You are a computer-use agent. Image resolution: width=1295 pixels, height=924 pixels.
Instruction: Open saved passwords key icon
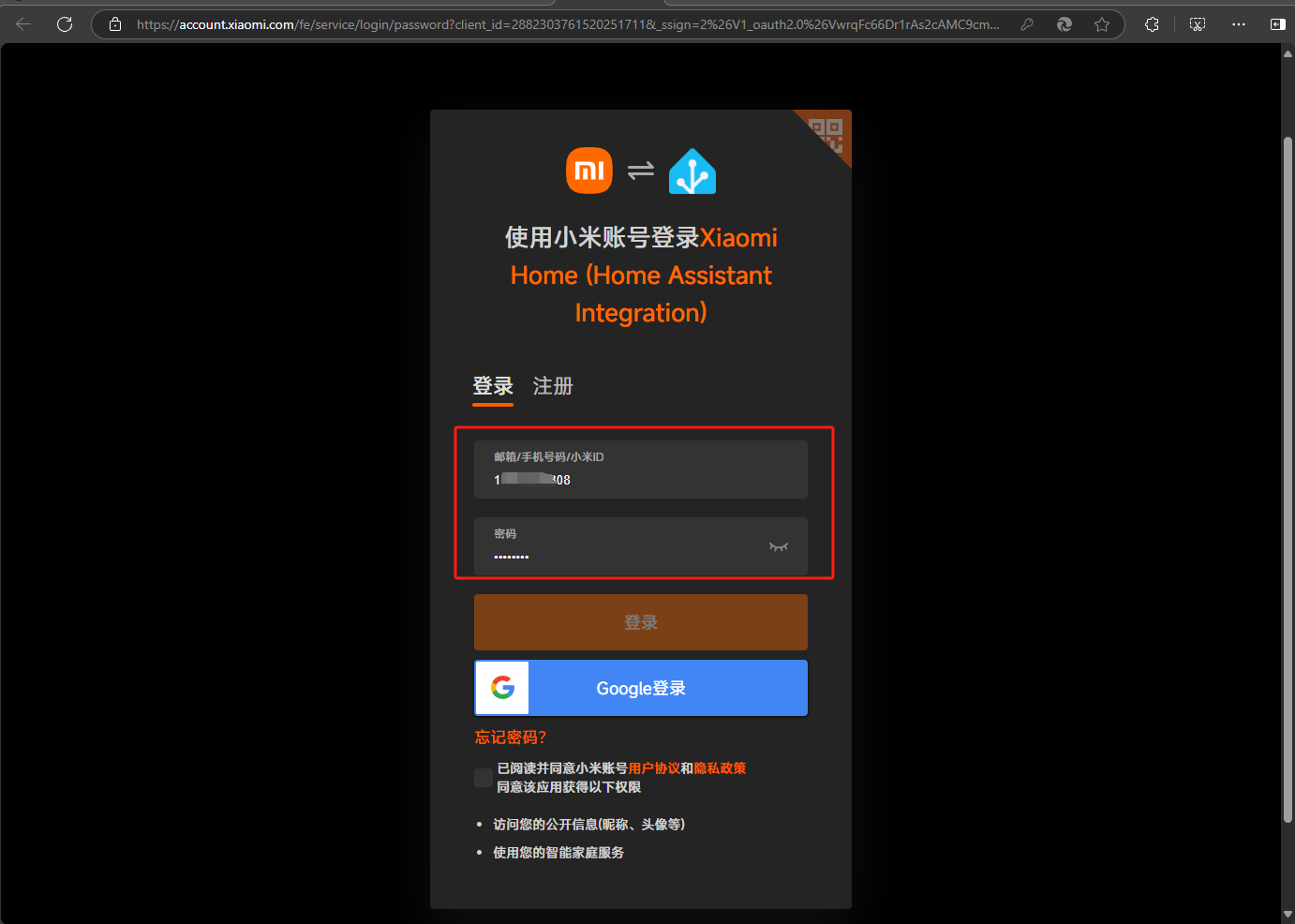click(1027, 24)
